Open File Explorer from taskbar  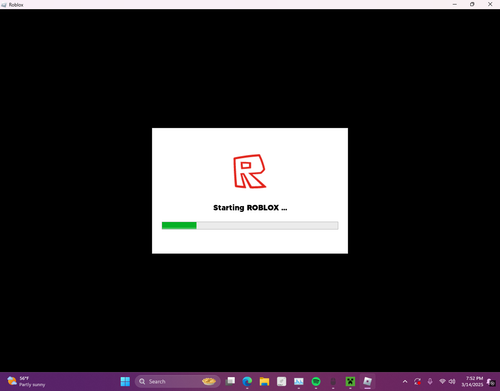pos(264,381)
